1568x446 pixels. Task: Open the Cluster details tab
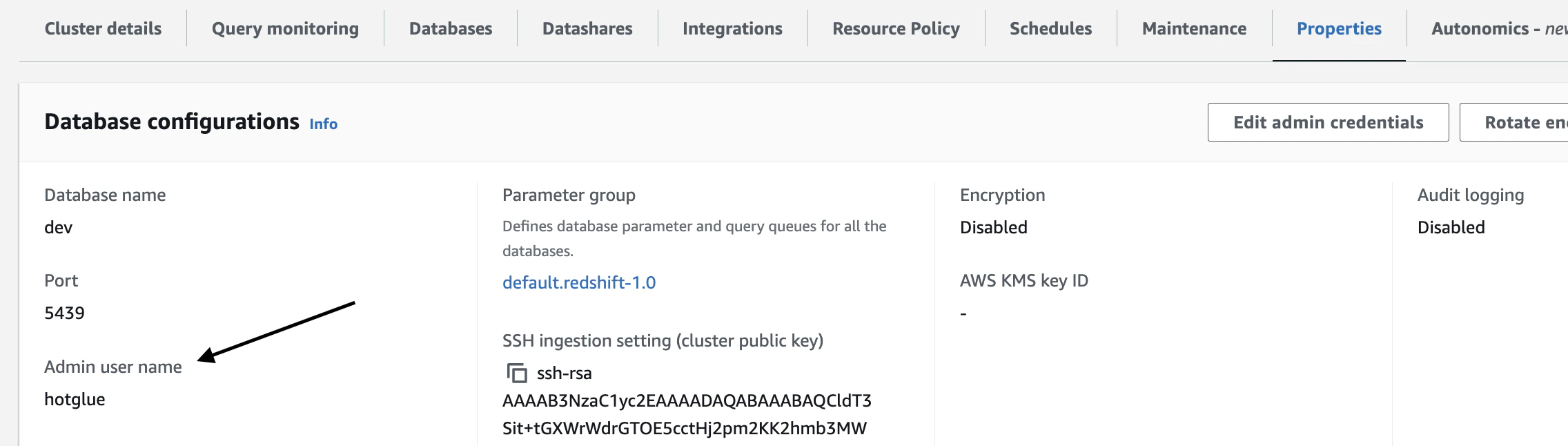pyautogui.click(x=103, y=29)
